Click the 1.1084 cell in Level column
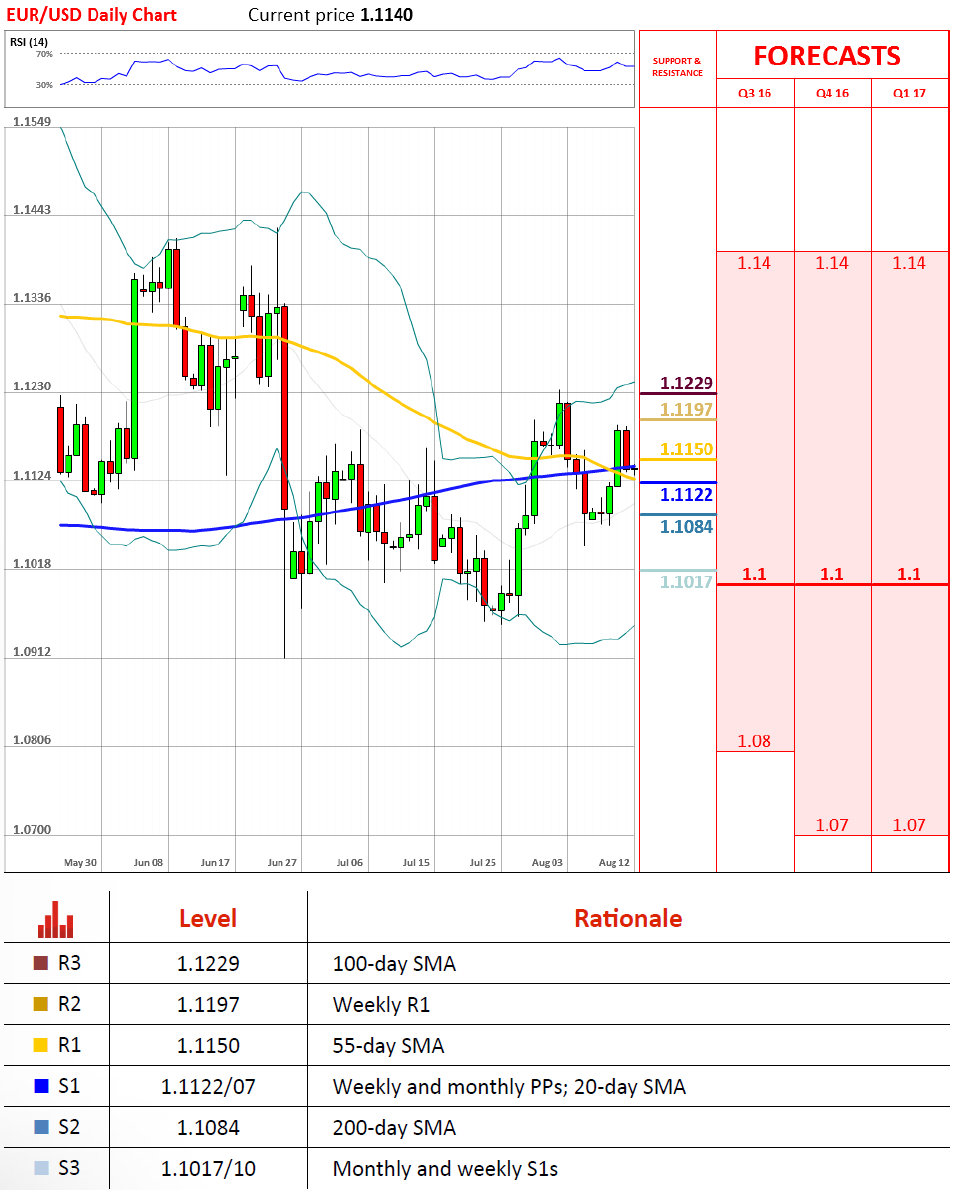Image resolution: width=962 pixels, height=1190 pixels. pyautogui.click(x=208, y=1128)
